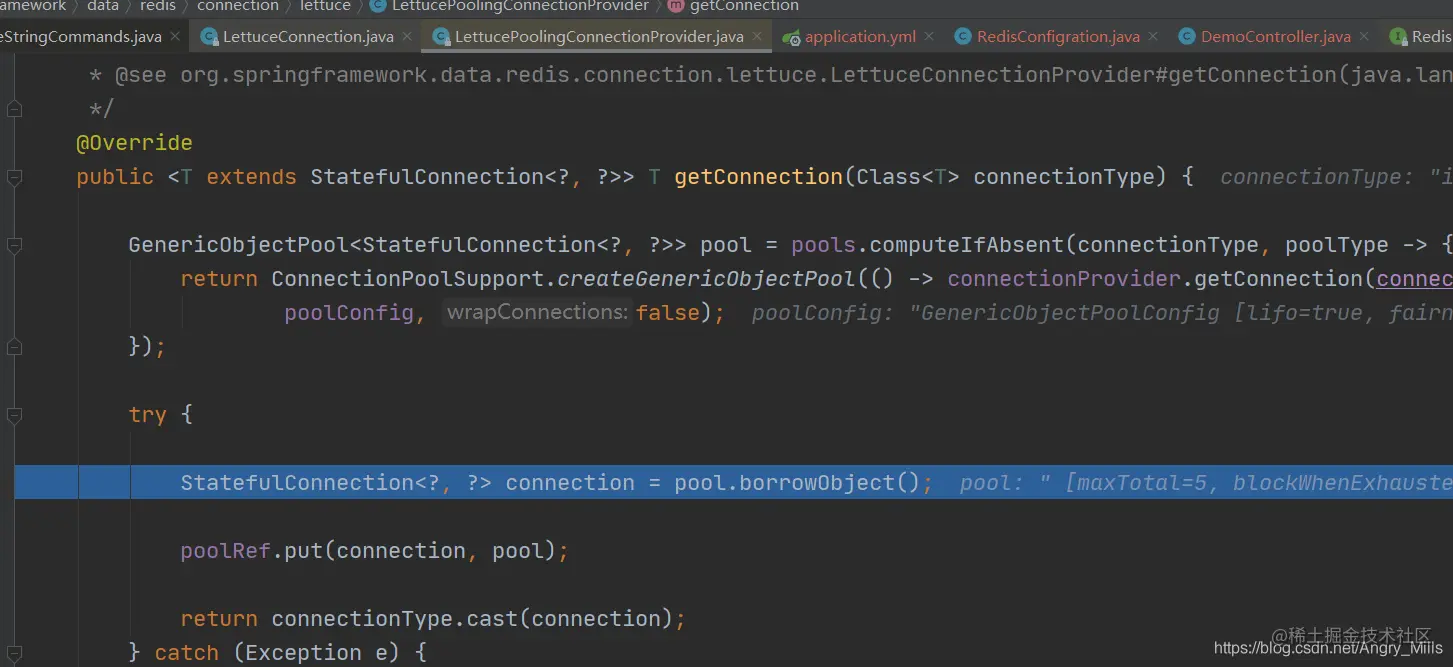Collapse the GenericObjectPool lambda fold marker
The image size is (1453, 667).
14,246
